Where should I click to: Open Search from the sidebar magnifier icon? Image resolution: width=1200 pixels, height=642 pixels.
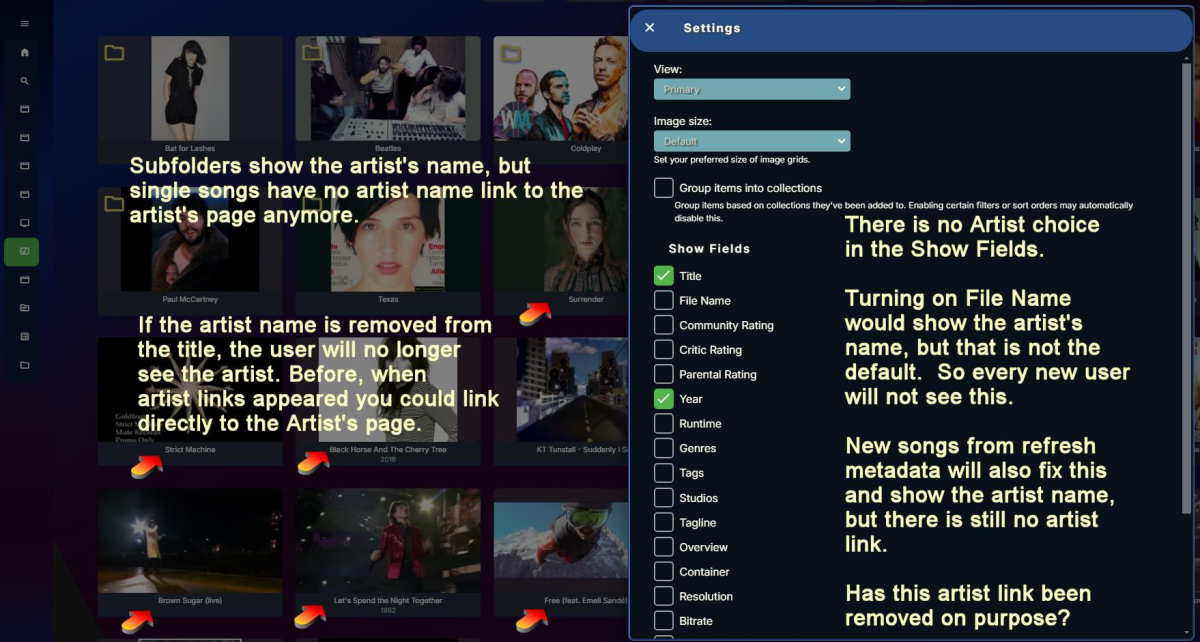[x=25, y=81]
